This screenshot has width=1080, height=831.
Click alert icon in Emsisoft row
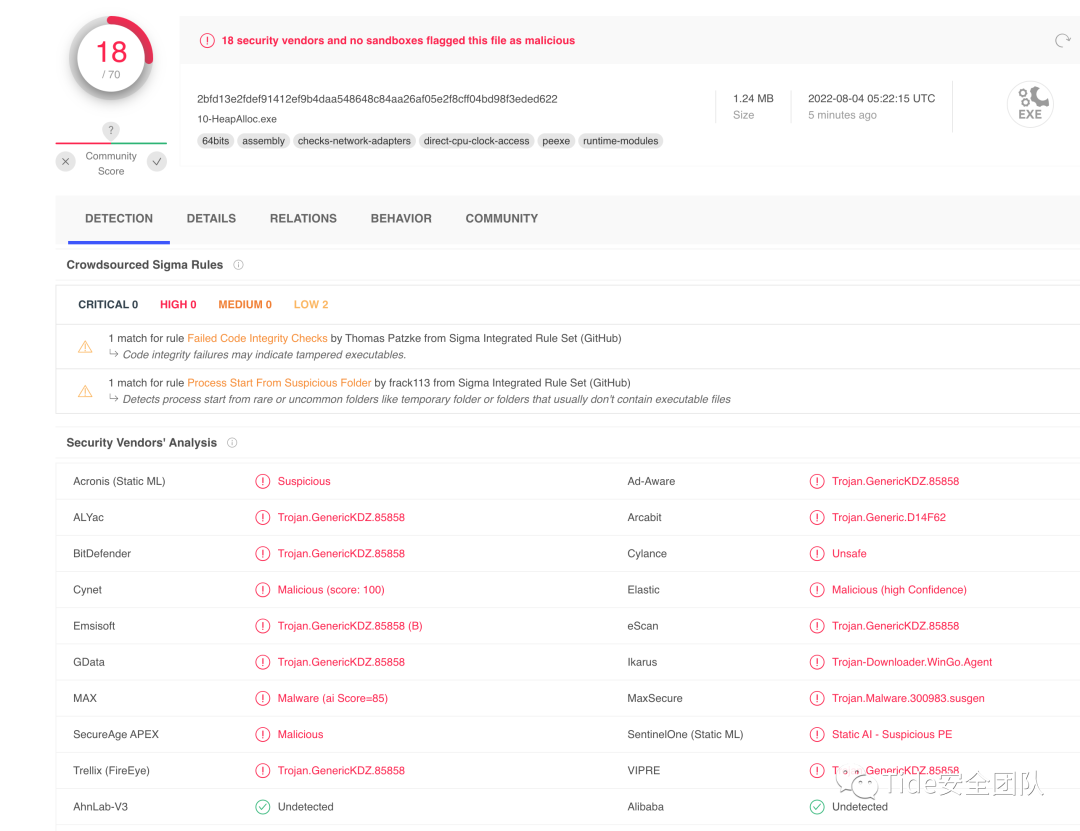click(262, 626)
